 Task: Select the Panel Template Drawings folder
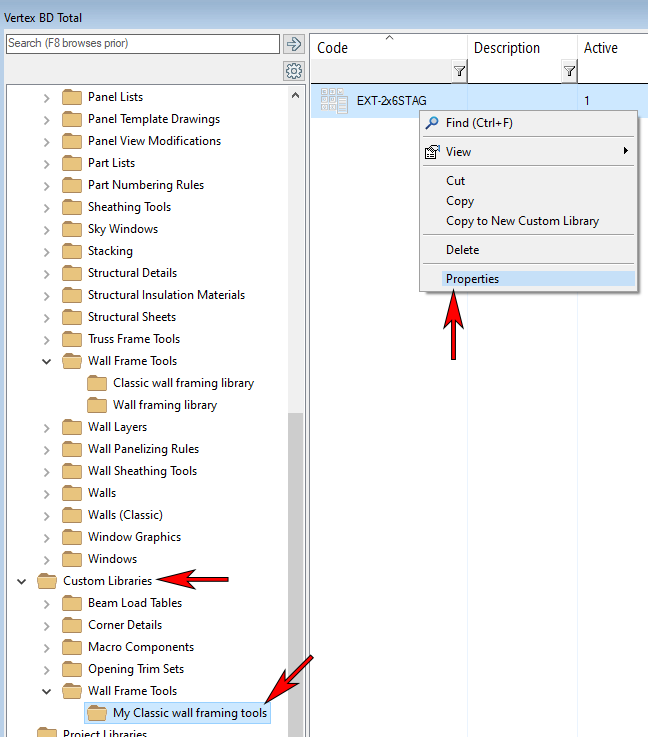pyautogui.click(x=154, y=119)
